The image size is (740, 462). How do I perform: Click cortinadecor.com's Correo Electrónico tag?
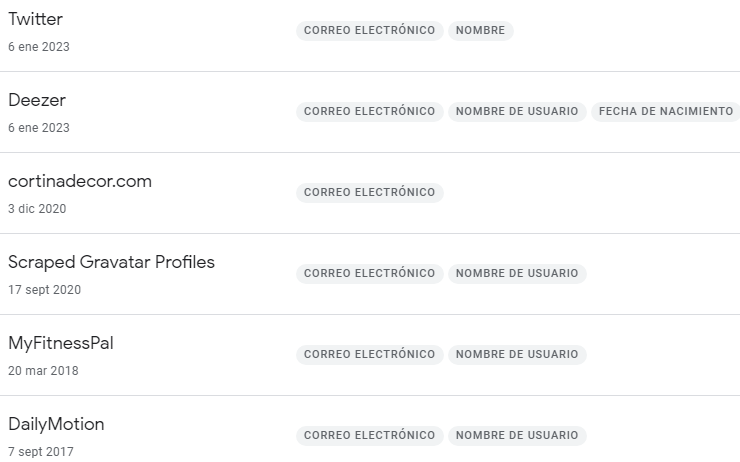369,192
